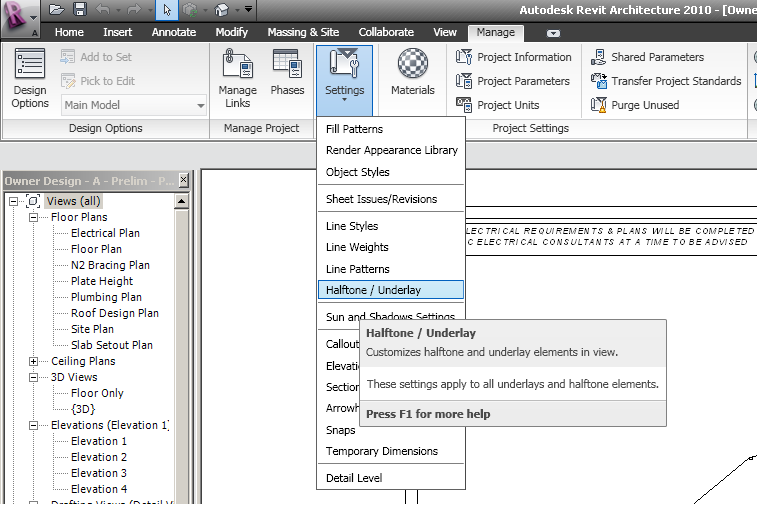Viewport: 757px width, 505px height.
Task: Select Snaps menu item
Action: point(340,430)
